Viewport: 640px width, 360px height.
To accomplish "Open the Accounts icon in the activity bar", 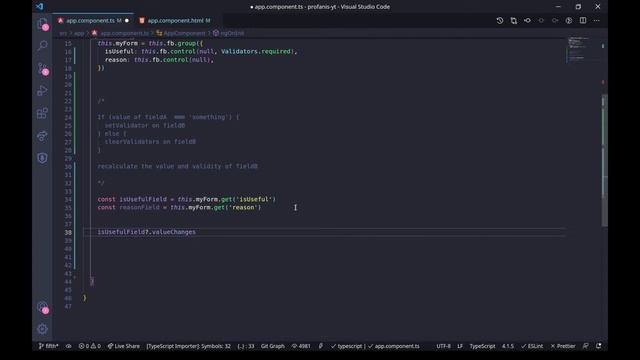I will tap(42, 307).
